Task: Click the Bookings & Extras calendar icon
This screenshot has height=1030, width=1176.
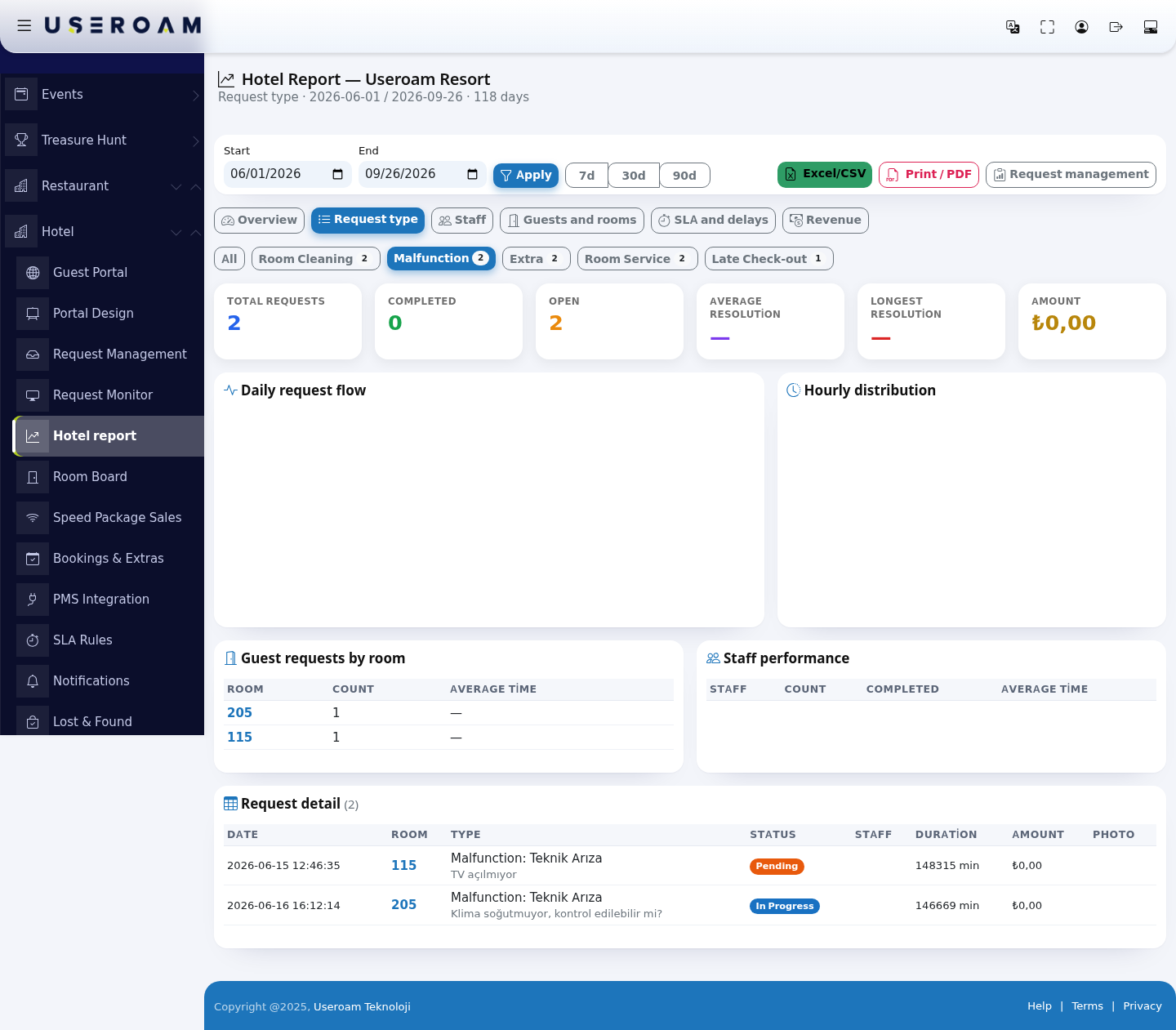Action: (x=33, y=559)
